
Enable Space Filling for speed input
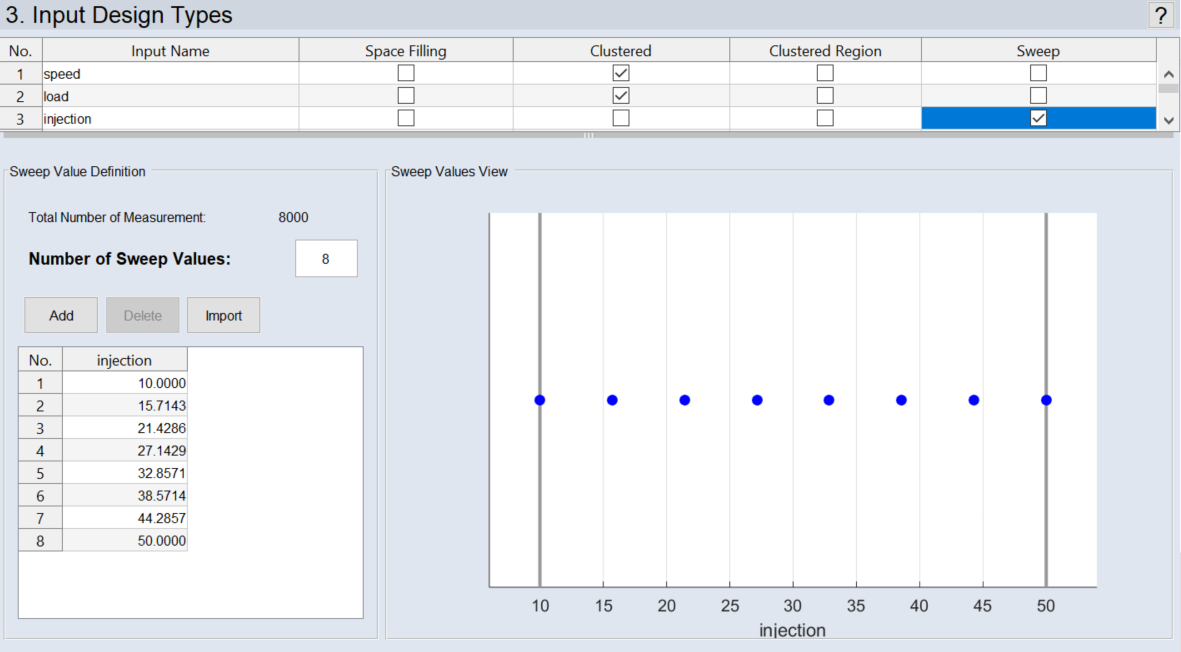coord(405,73)
